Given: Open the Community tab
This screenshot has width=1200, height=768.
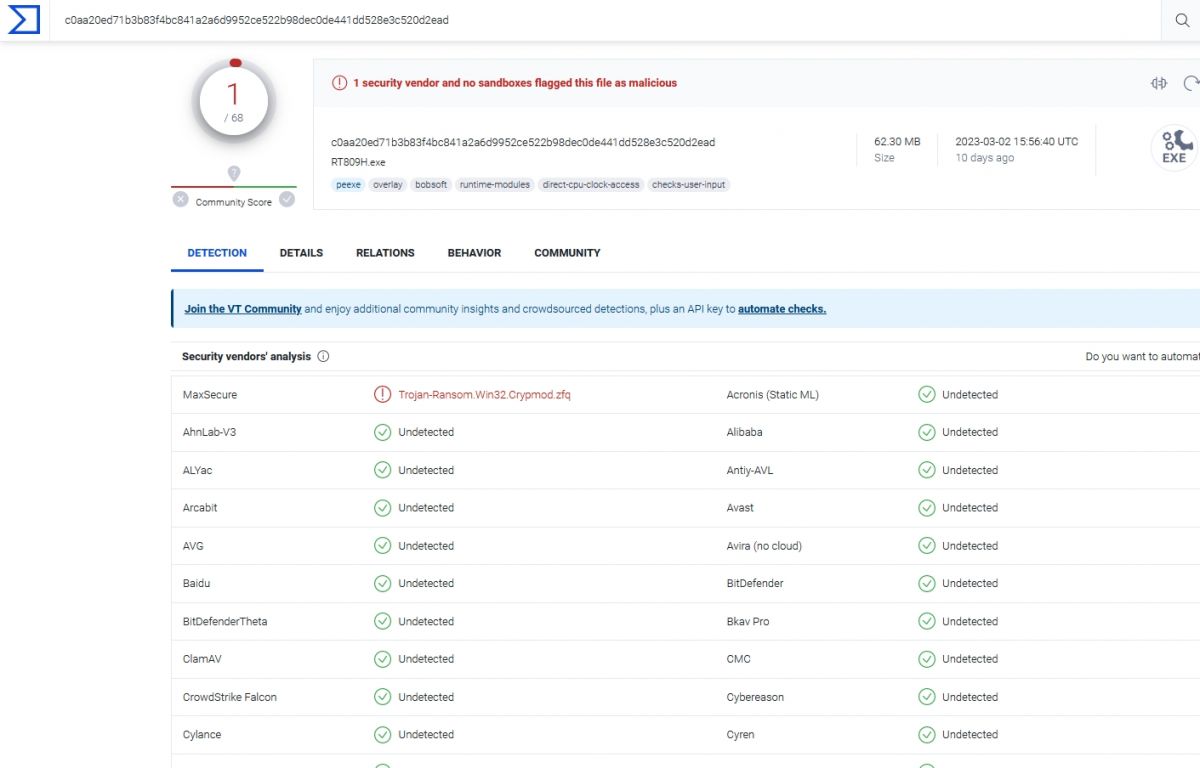Looking at the screenshot, I should [567, 253].
